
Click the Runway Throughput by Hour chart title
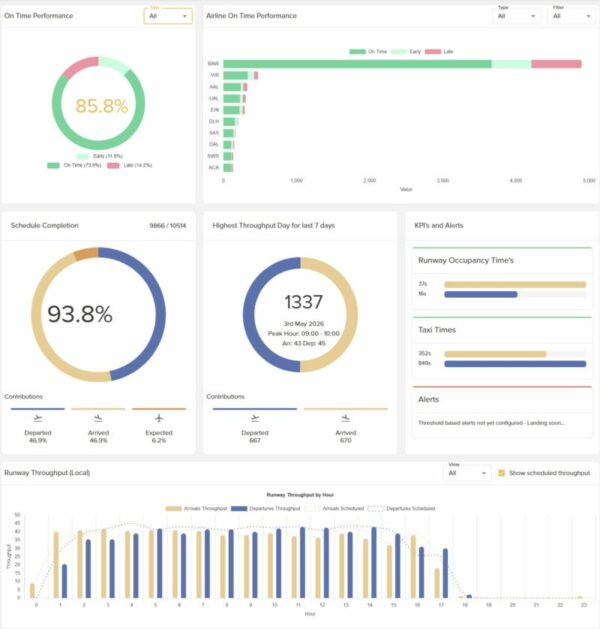point(300,495)
